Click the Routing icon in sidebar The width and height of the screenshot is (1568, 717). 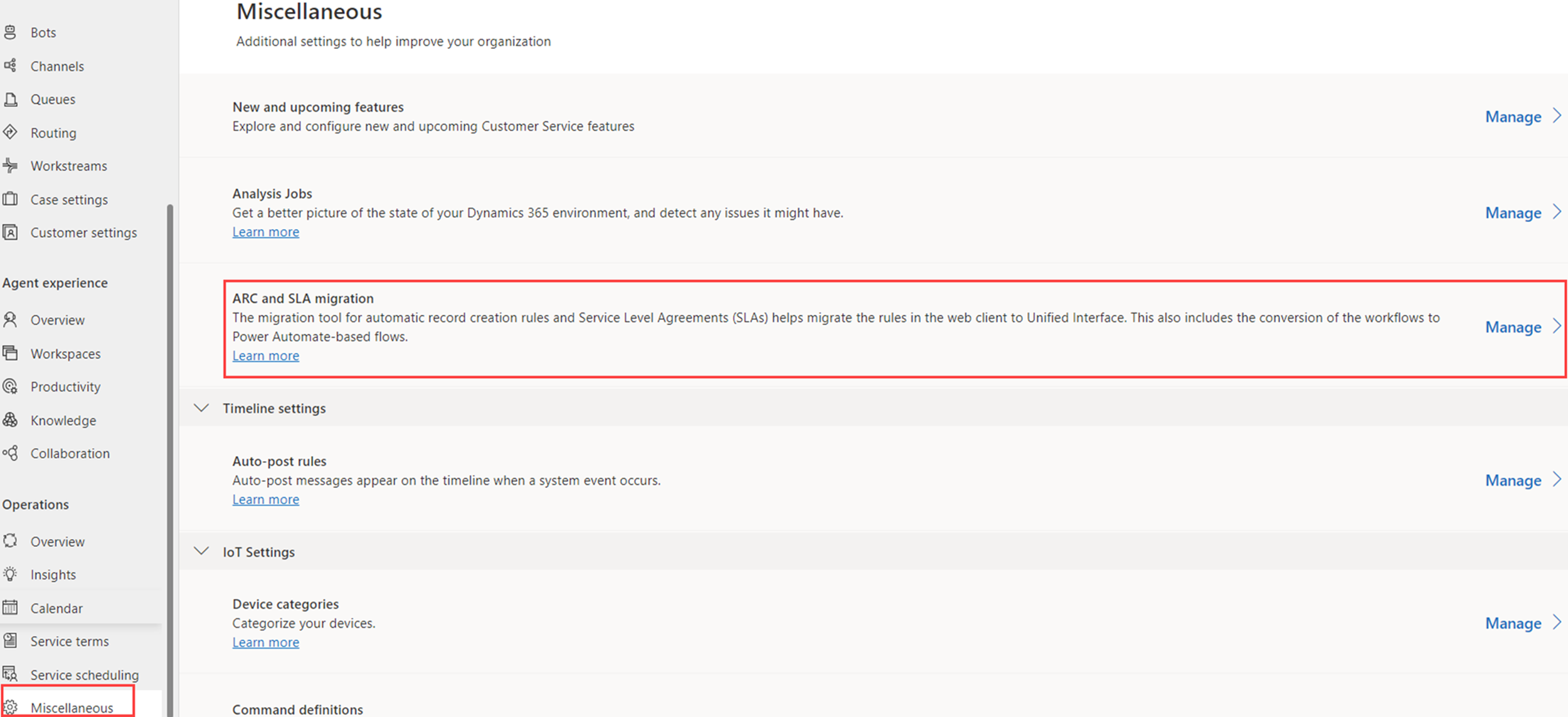[x=13, y=132]
